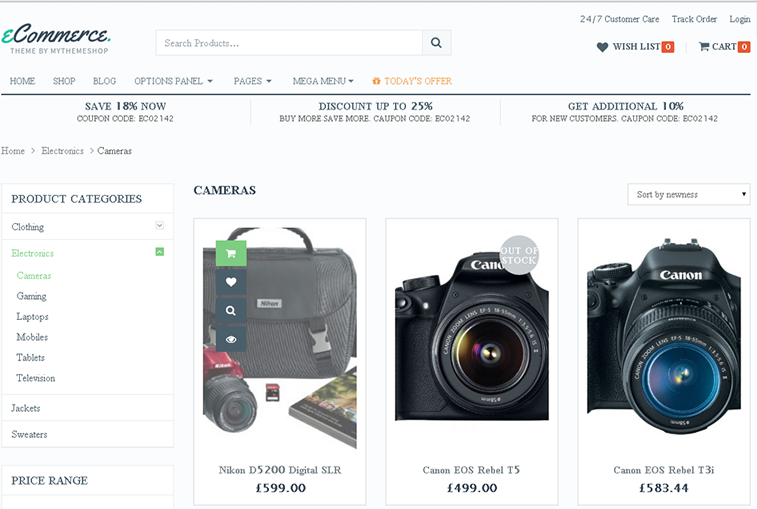Open the Sort by newness dropdown

[688, 194]
